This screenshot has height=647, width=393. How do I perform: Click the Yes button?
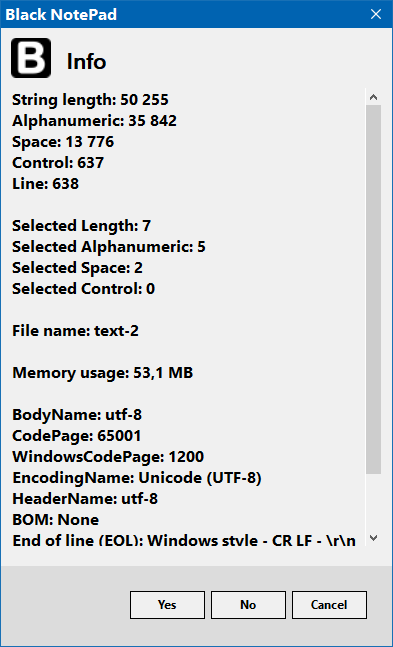pos(167,605)
